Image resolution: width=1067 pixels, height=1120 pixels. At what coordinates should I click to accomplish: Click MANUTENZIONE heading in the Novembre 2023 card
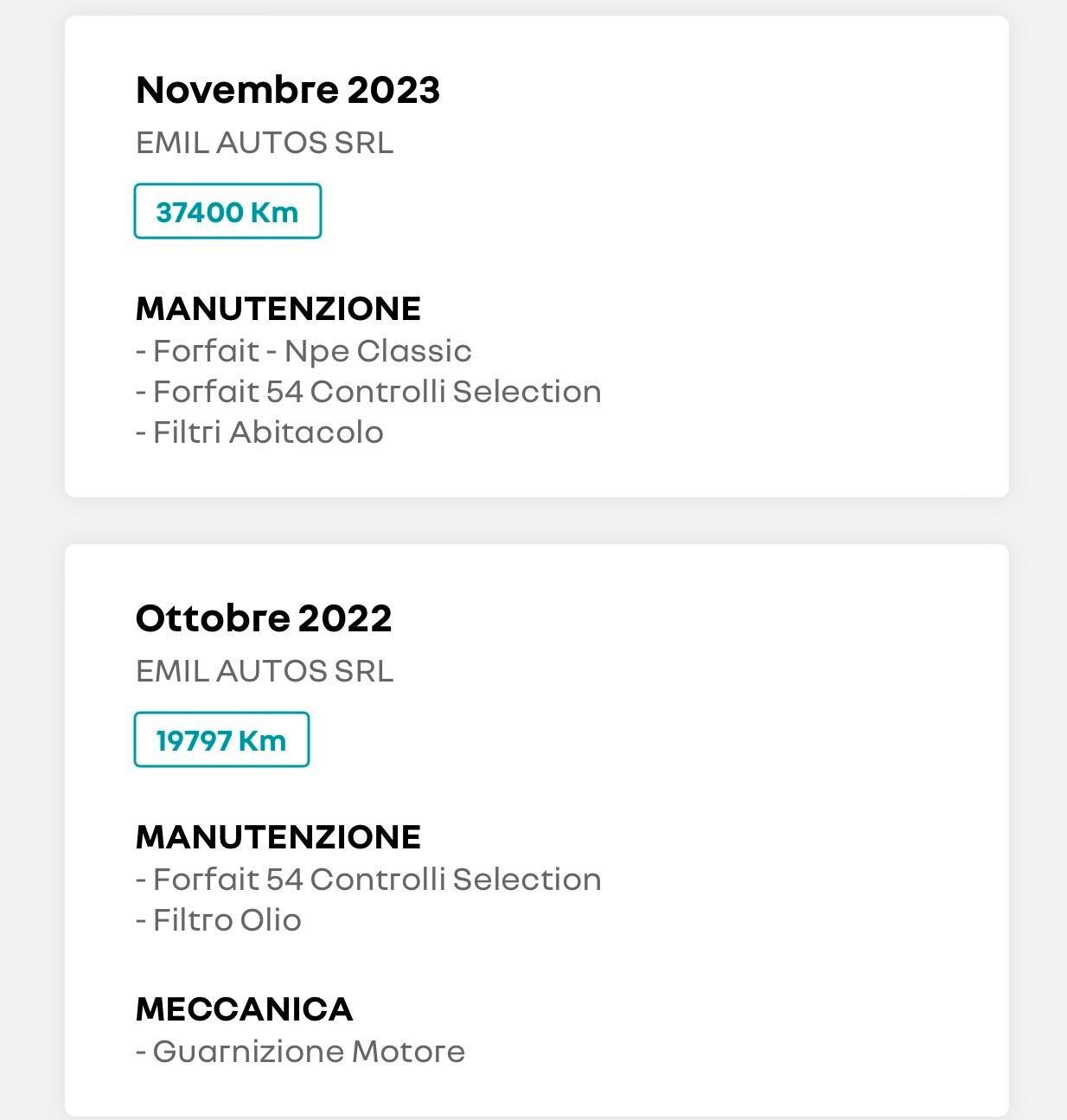tap(278, 309)
